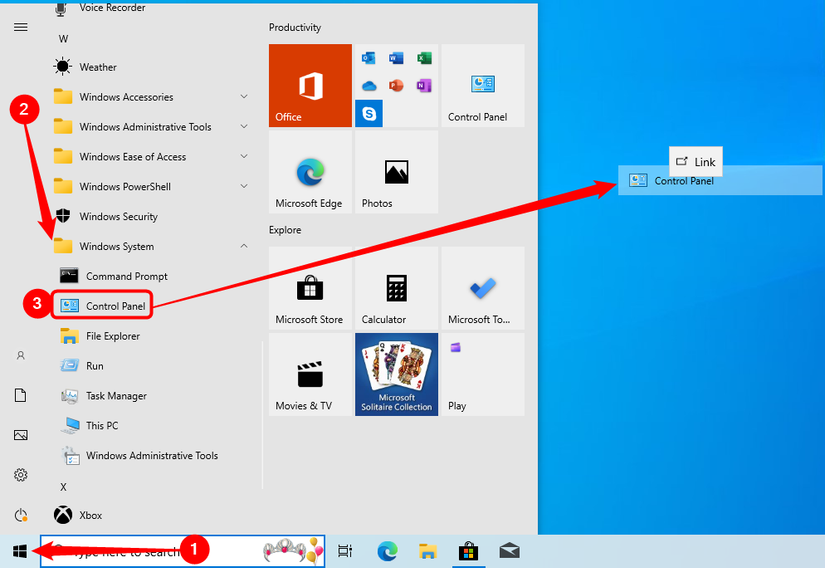Image resolution: width=825 pixels, height=568 pixels.
Task: Open the Photos tile
Action: pos(396,172)
